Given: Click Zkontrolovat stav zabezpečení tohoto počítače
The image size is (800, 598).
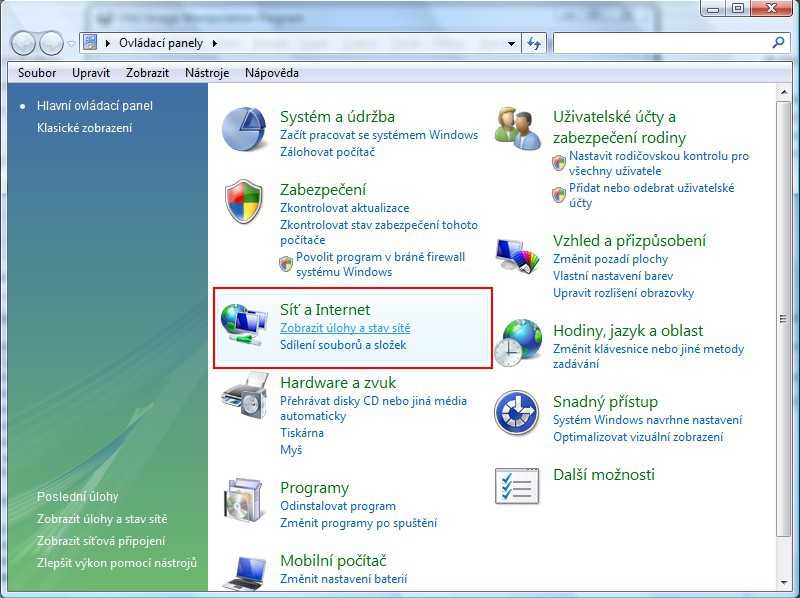Looking at the screenshot, I should [379, 232].
